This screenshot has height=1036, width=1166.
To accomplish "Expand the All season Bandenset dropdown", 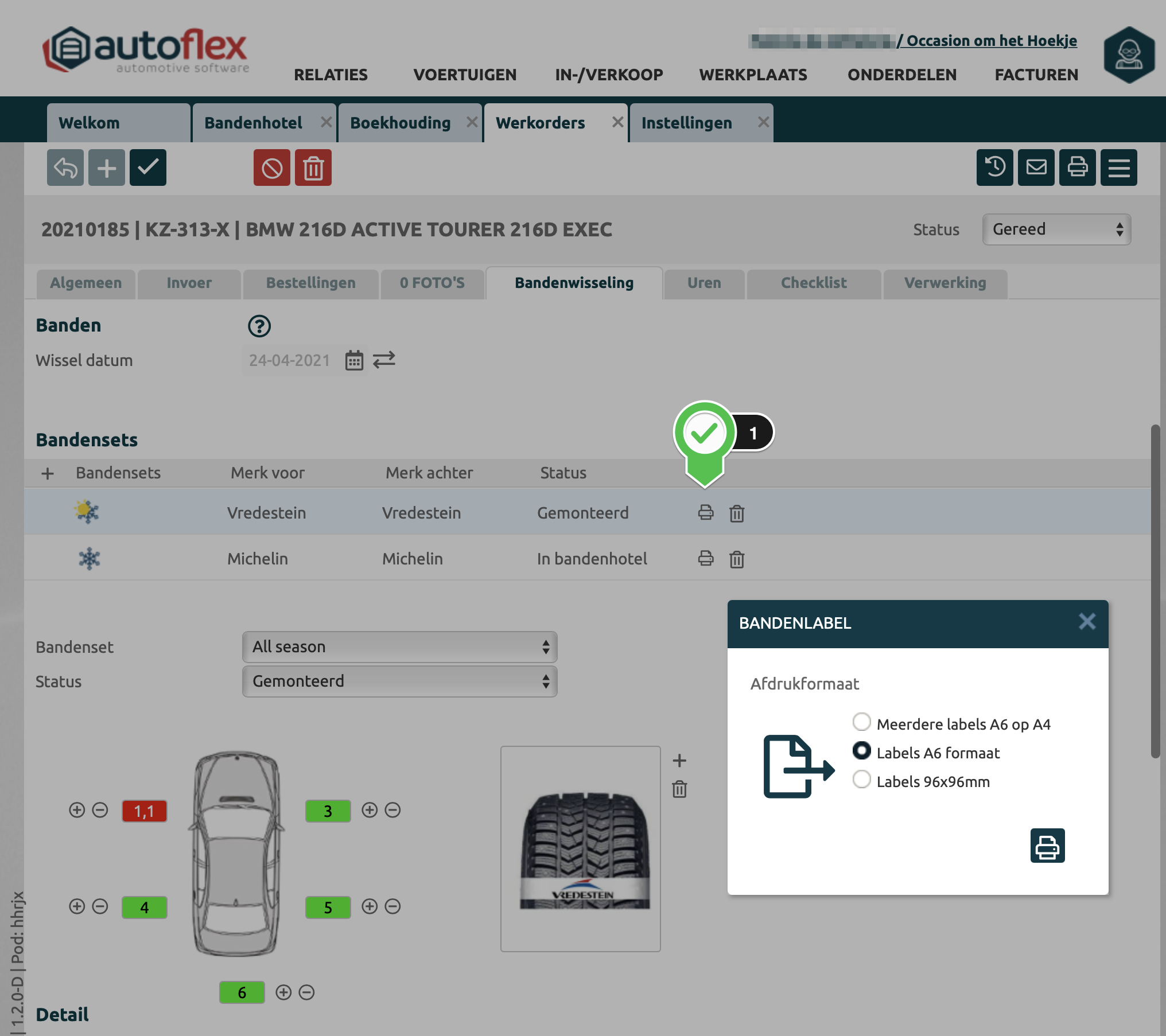I will click(x=399, y=647).
